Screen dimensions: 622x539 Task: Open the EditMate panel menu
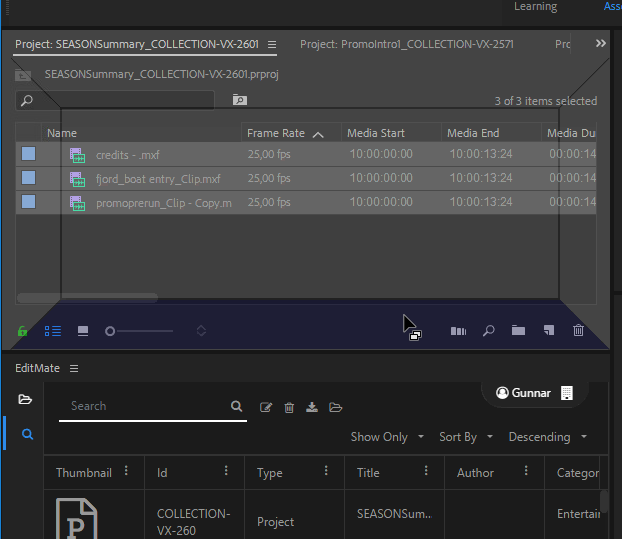tap(74, 368)
